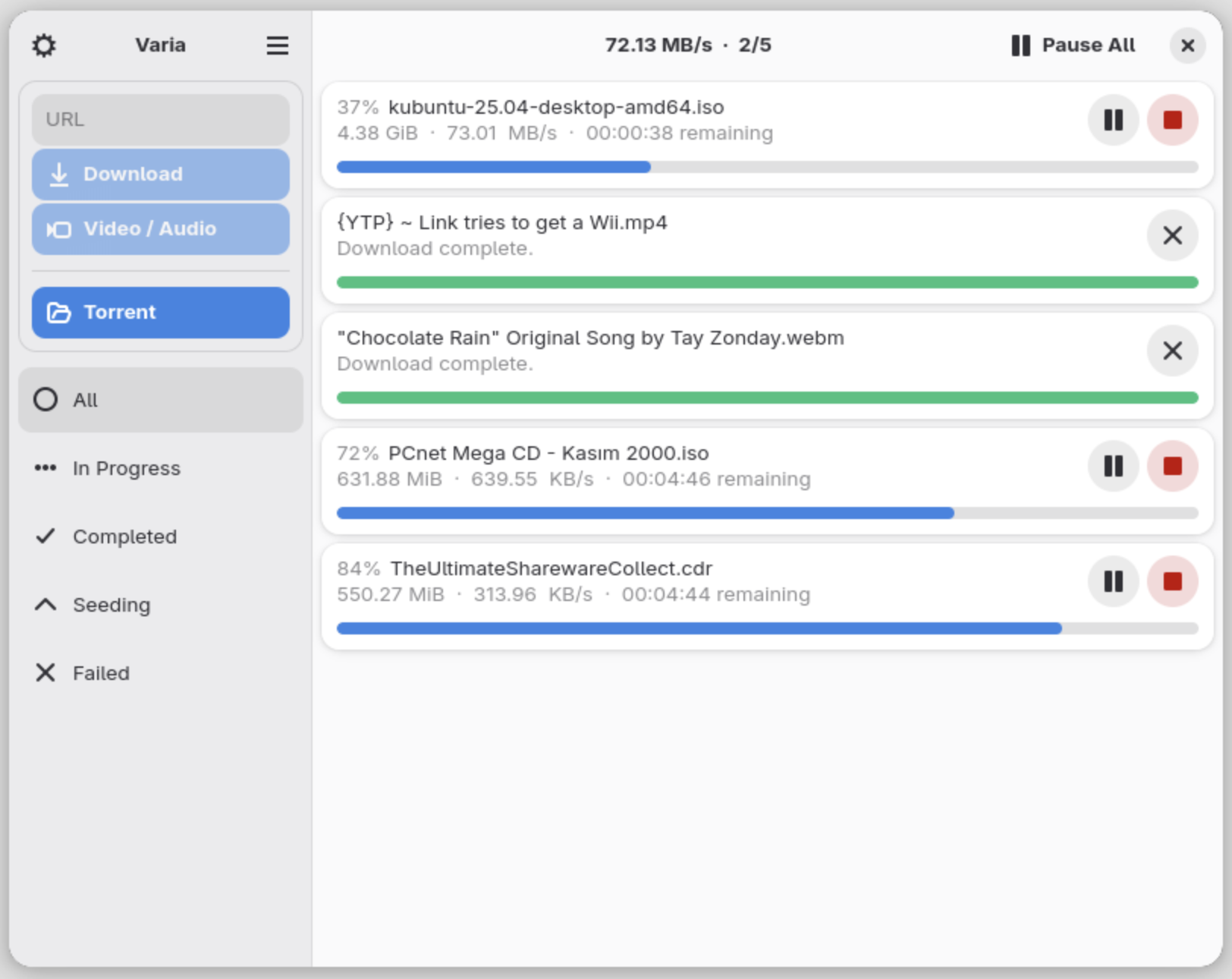Viewport: 1232px width, 979px height.
Task: Show All downloads filter
Action: [161, 400]
